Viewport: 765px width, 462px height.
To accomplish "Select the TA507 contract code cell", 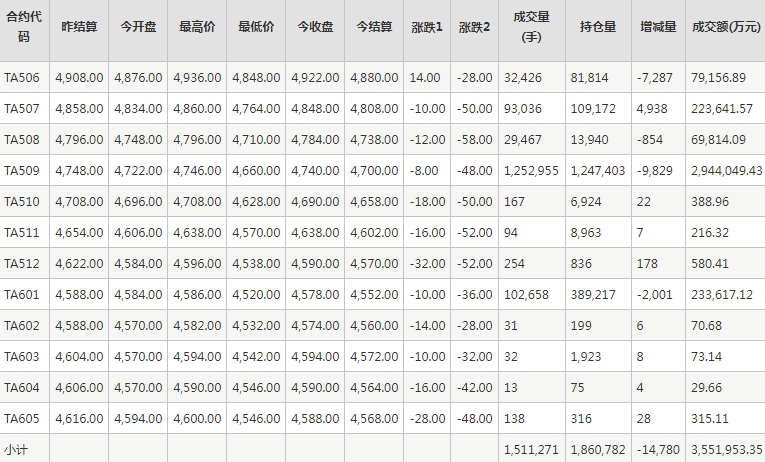I will point(22,109).
